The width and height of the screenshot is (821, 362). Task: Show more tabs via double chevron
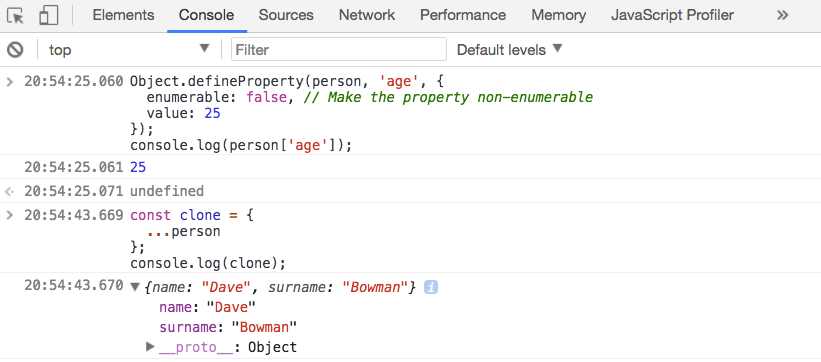(x=782, y=15)
